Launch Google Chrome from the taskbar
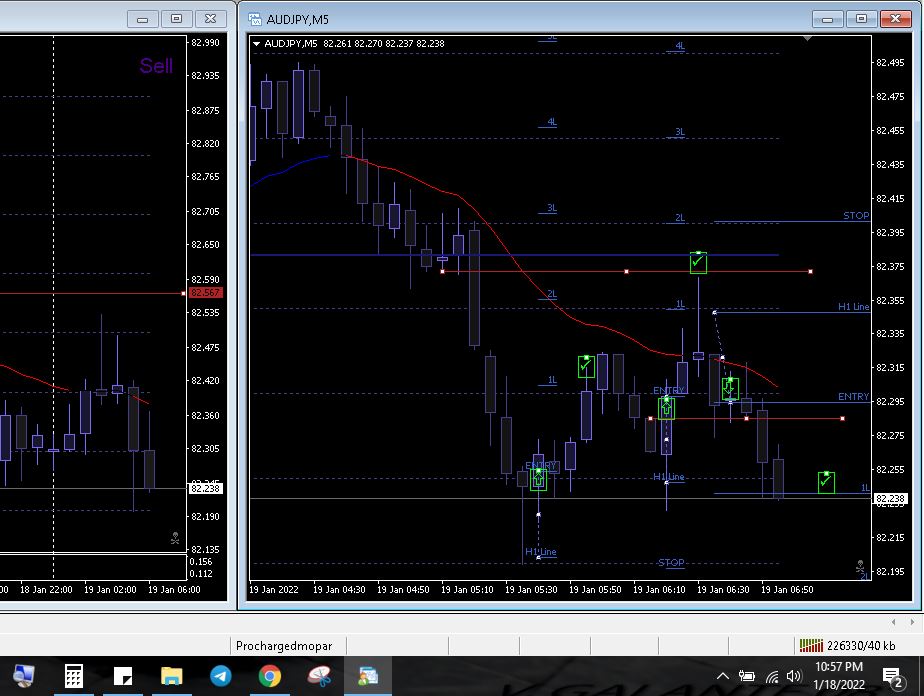The image size is (924, 696). click(269, 676)
